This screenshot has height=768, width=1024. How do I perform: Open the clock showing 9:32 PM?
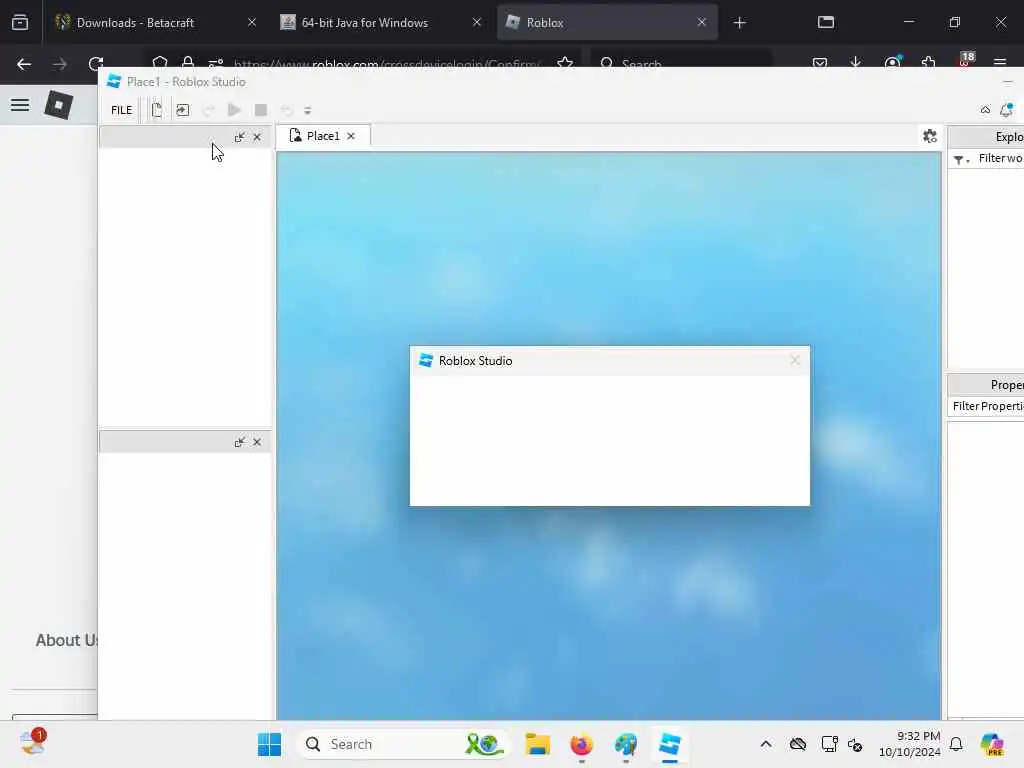pyautogui.click(x=910, y=744)
